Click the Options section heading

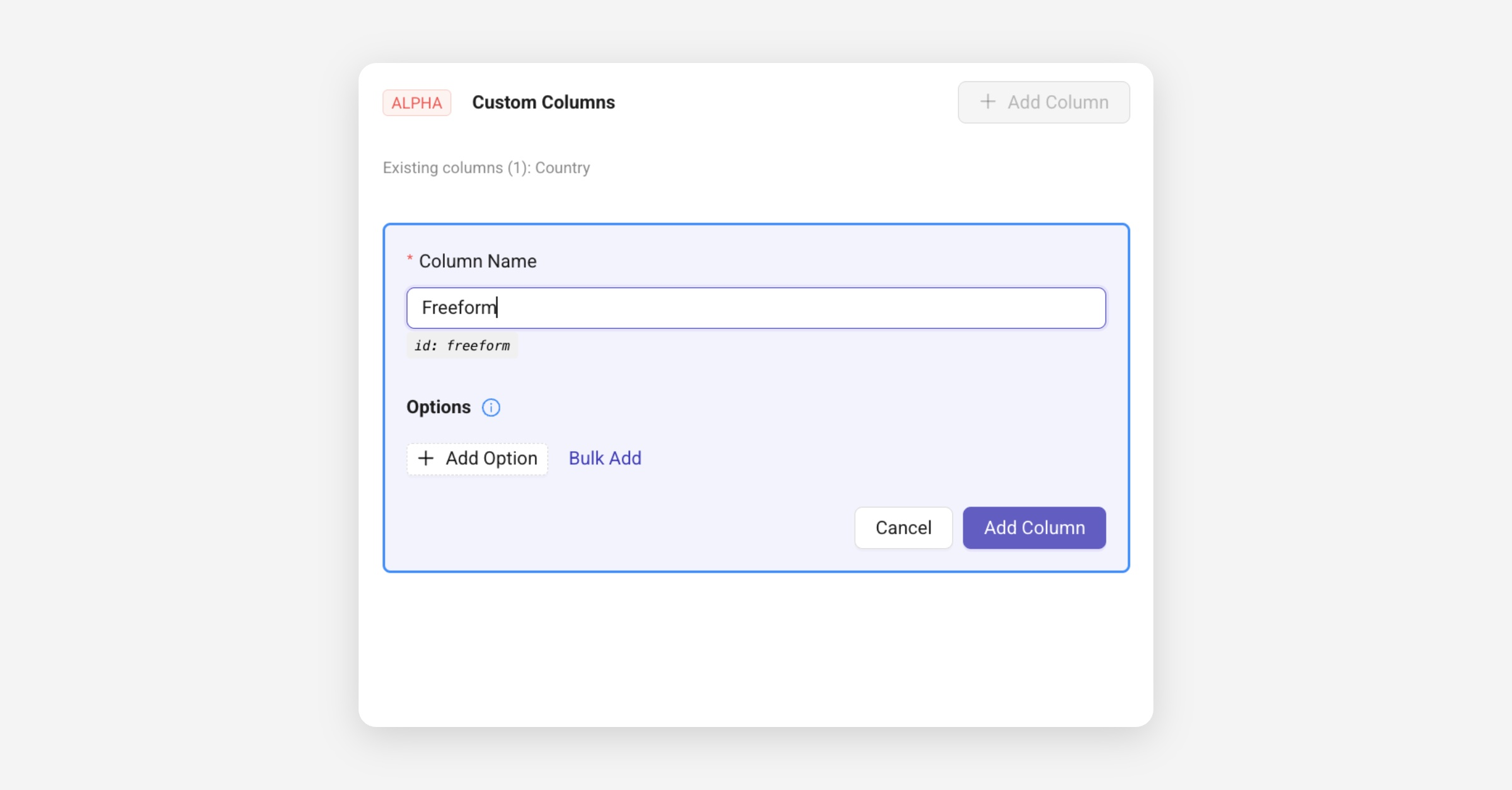[x=438, y=407]
